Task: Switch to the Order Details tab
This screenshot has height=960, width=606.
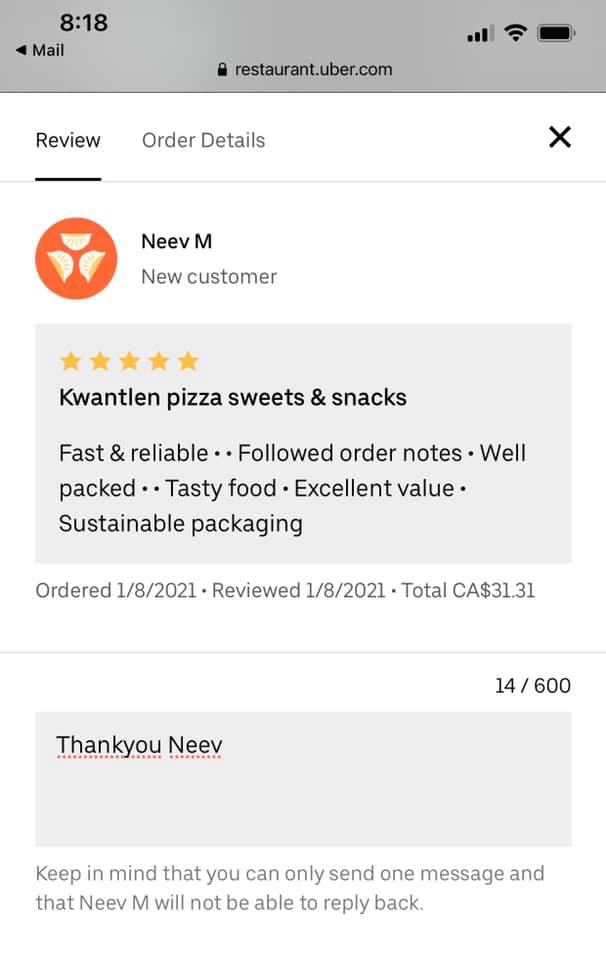Action: point(203,140)
